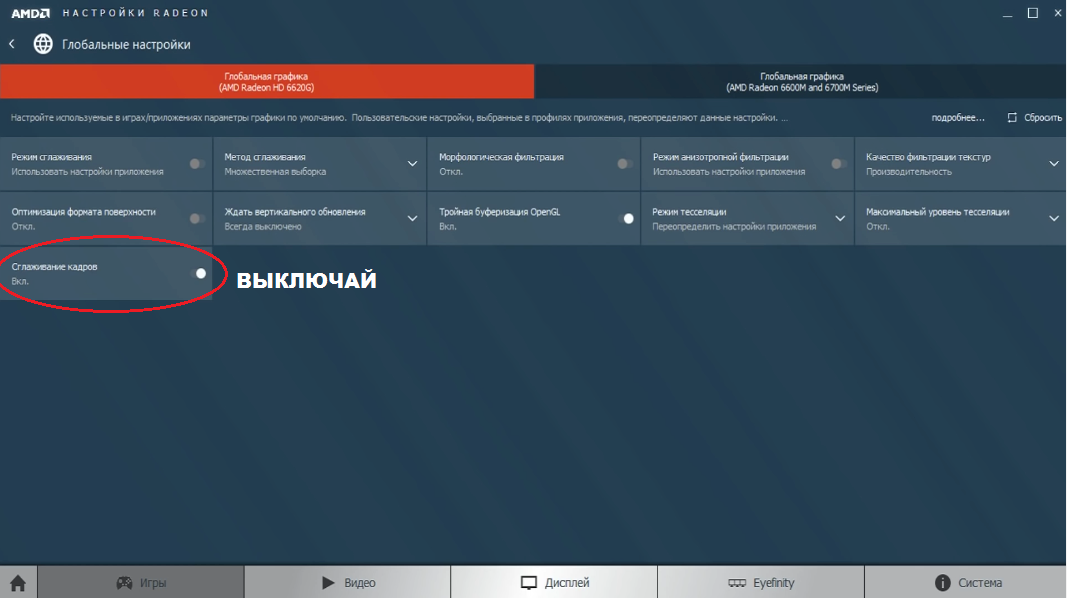Viewport: 1067px width, 598px height.
Task: Click the подробнее... link
Action: pyautogui.click(x=957, y=118)
